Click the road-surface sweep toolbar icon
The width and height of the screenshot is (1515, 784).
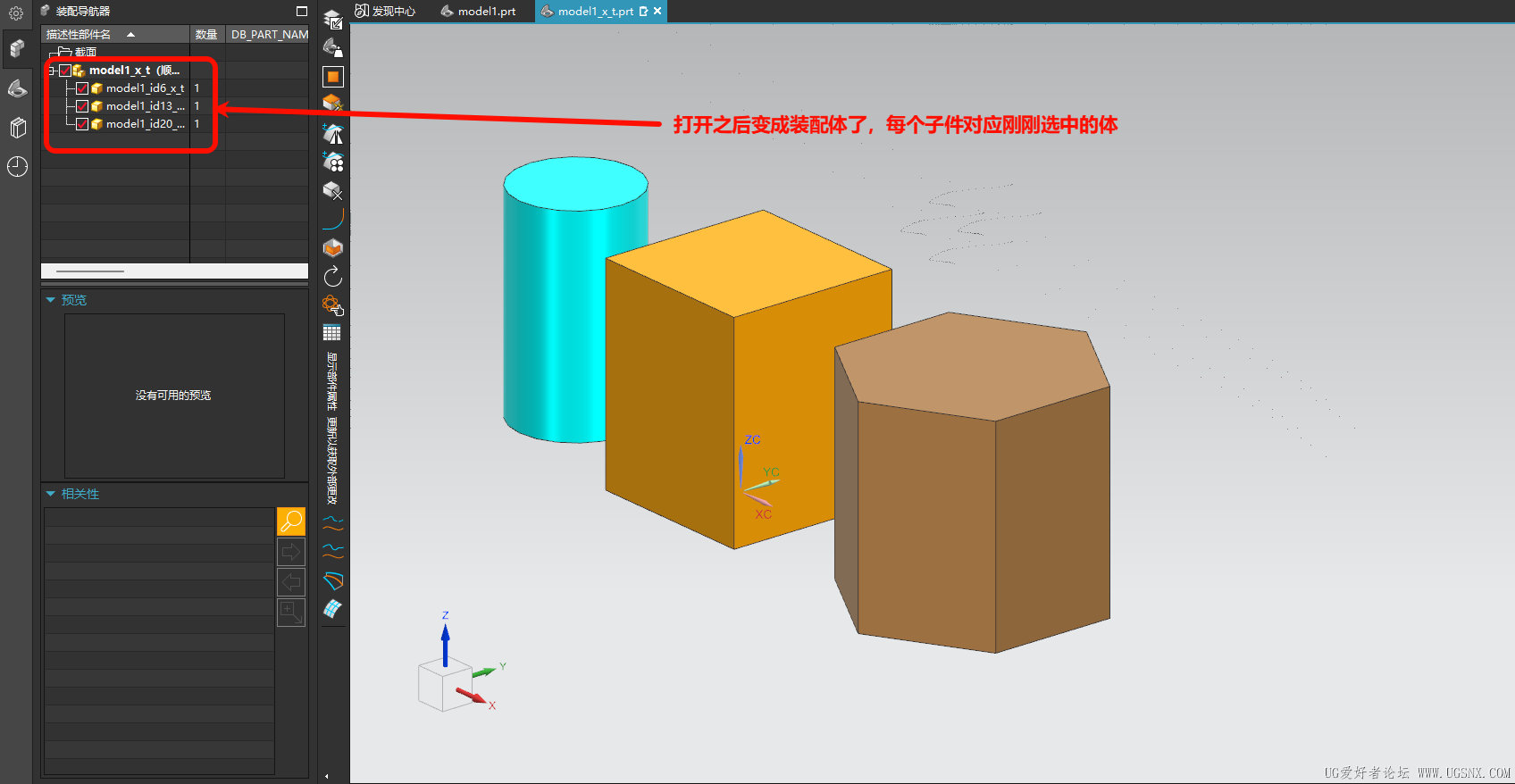click(333, 134)
